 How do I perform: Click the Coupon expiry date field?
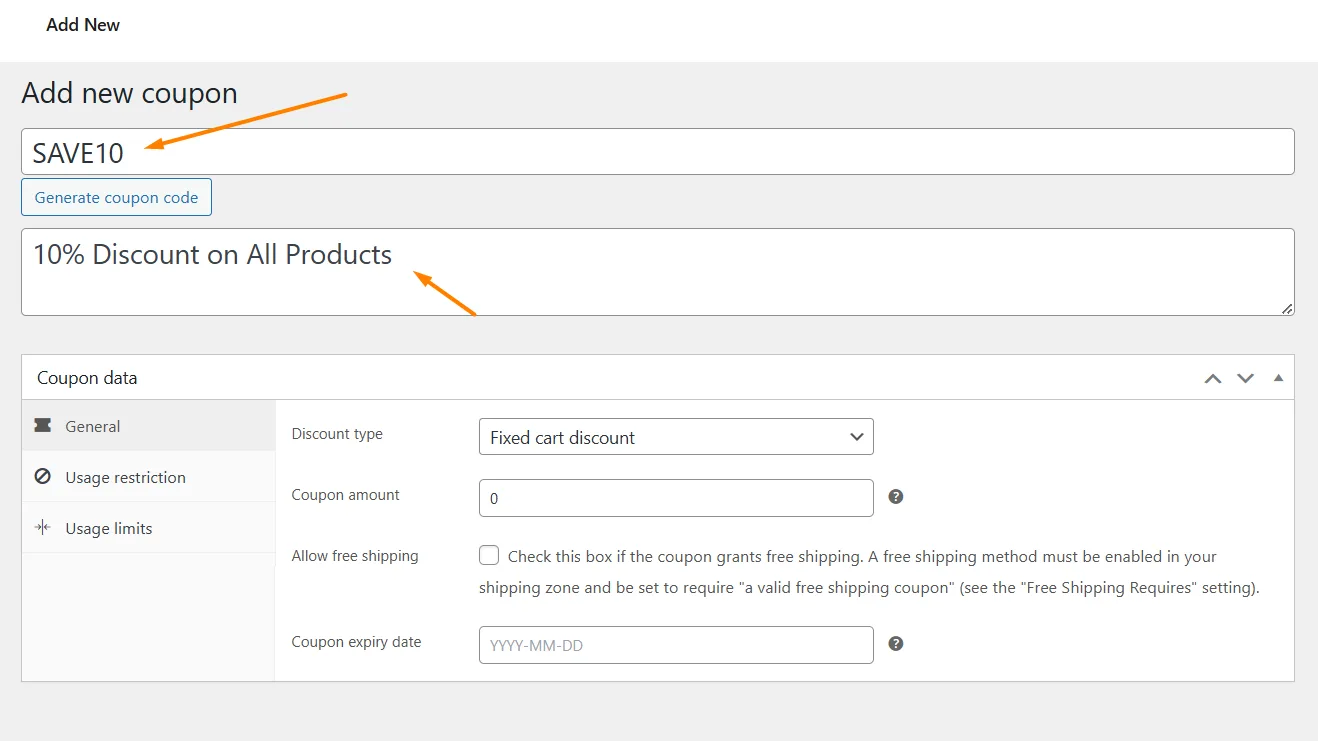[676, 645]
